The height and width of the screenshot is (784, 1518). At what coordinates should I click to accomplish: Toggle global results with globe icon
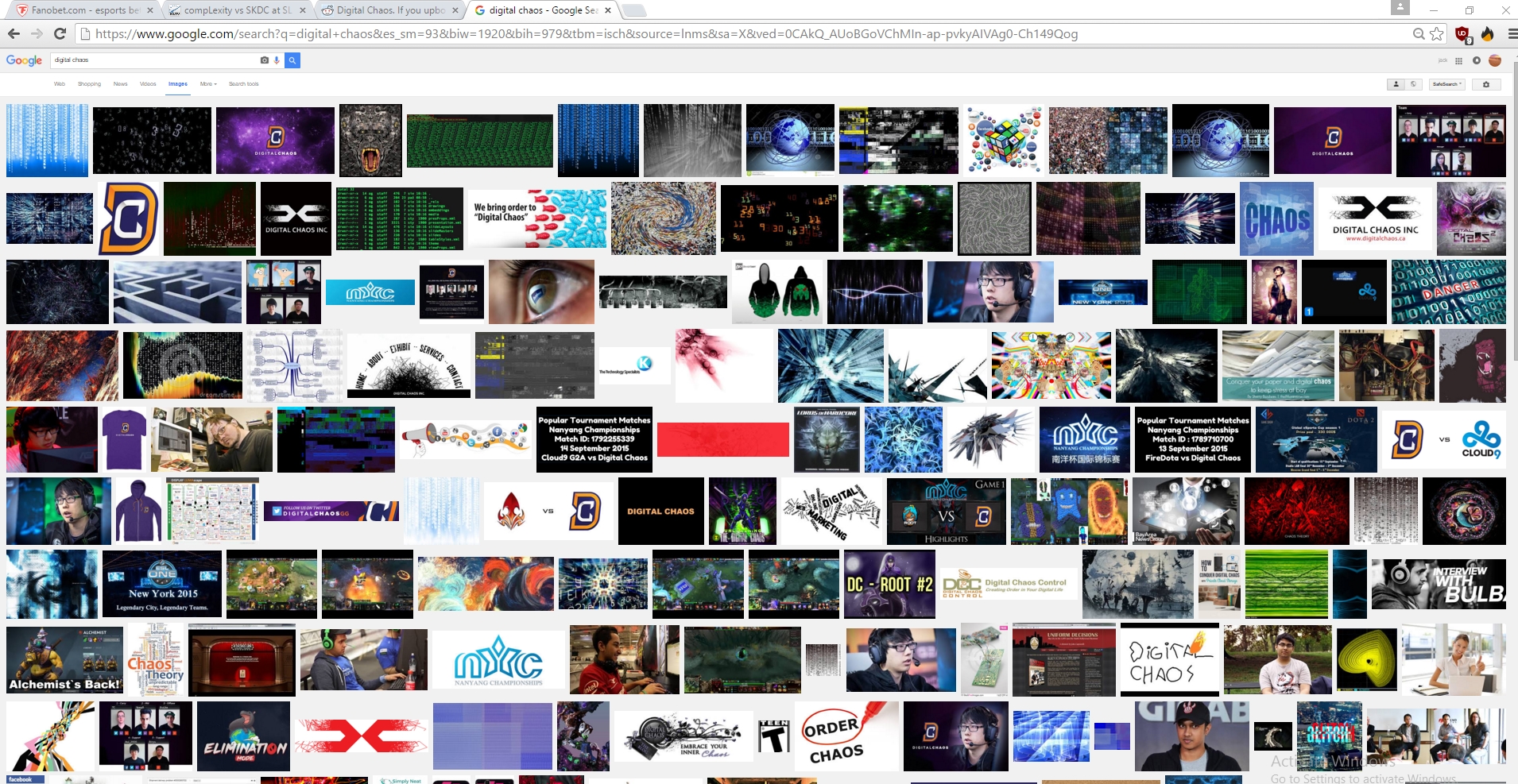click(x=1413, y=84)
